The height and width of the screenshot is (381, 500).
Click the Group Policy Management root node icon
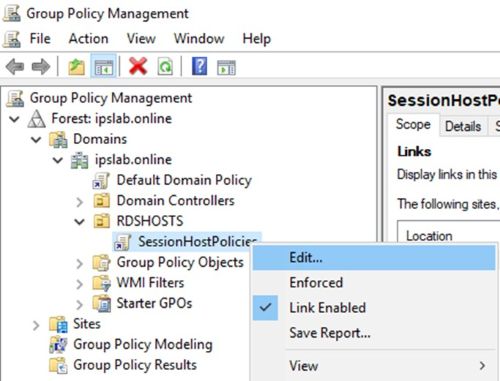(x=15, y=98)
